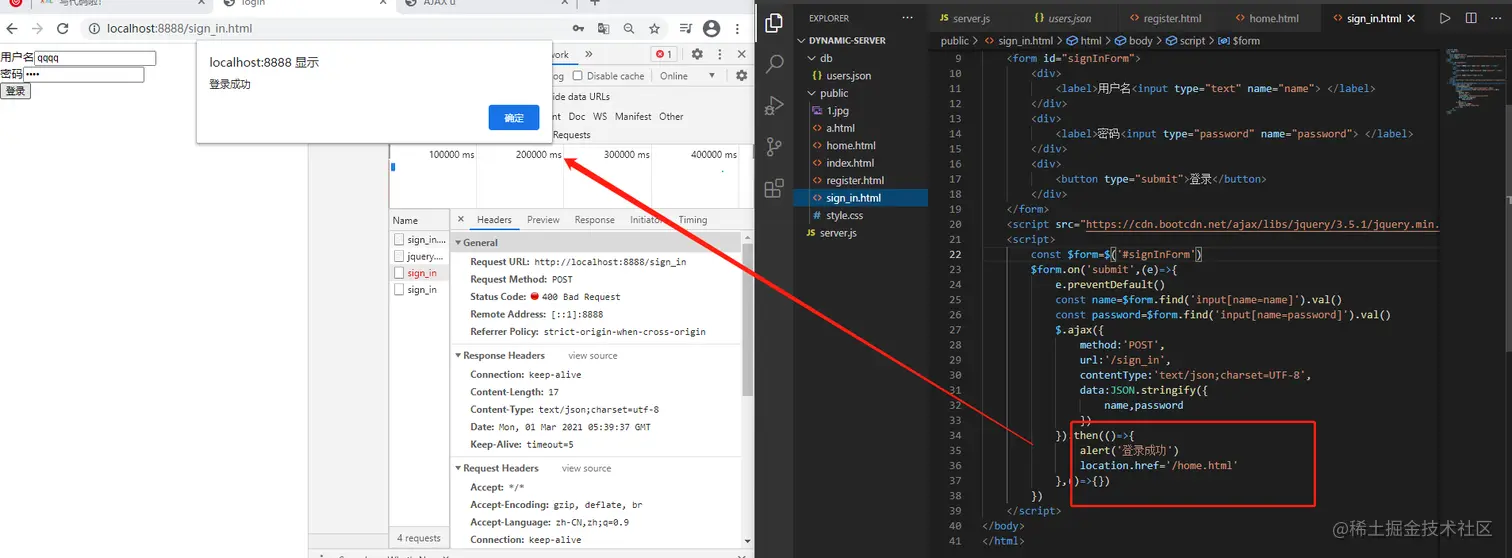This screenshot has height=558, width=1512.
Task: Switch to the Response tab
Action: tap(594, 220)
